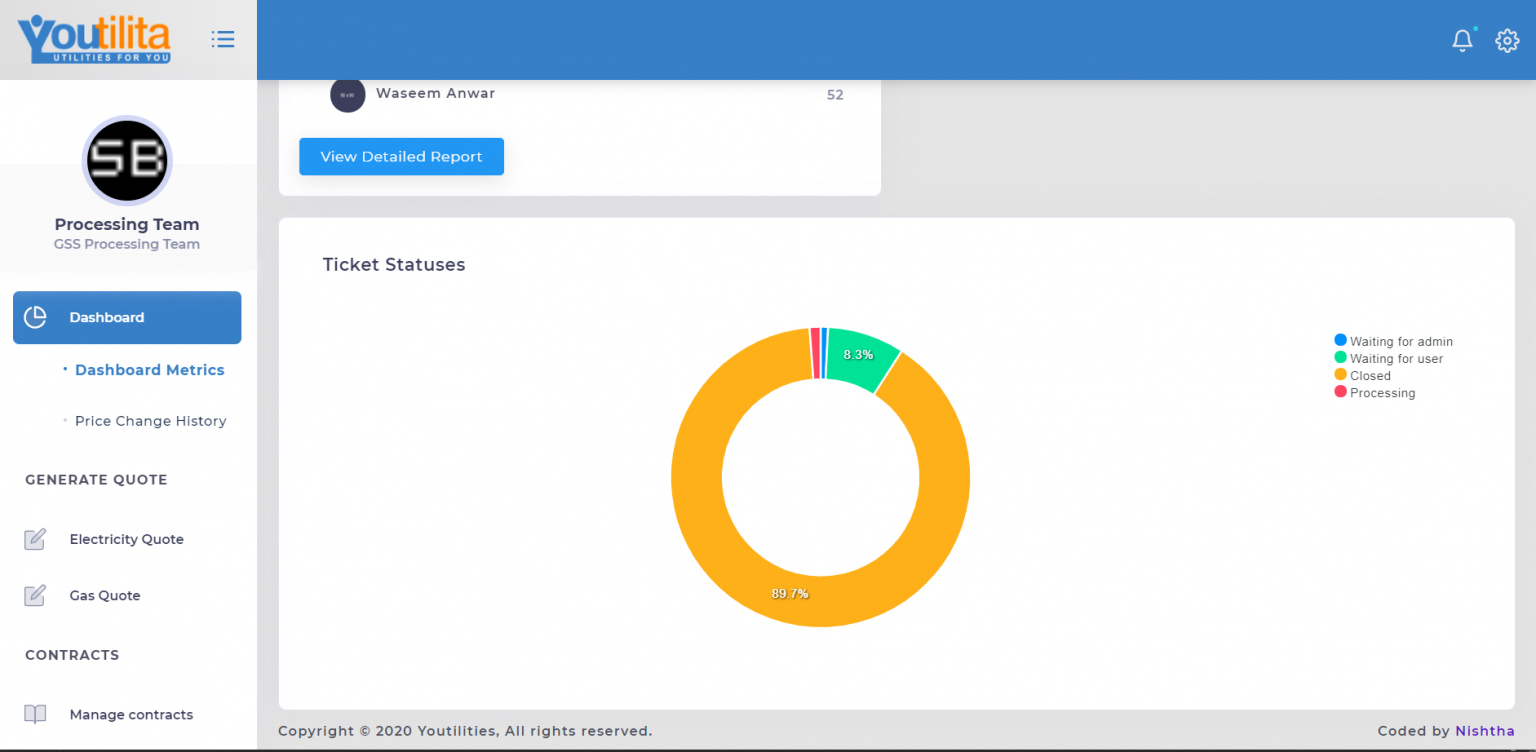Viewport: 1536px width, 752px height.
Task: Click the Manage contracts book icon
Action: point(35,714)
